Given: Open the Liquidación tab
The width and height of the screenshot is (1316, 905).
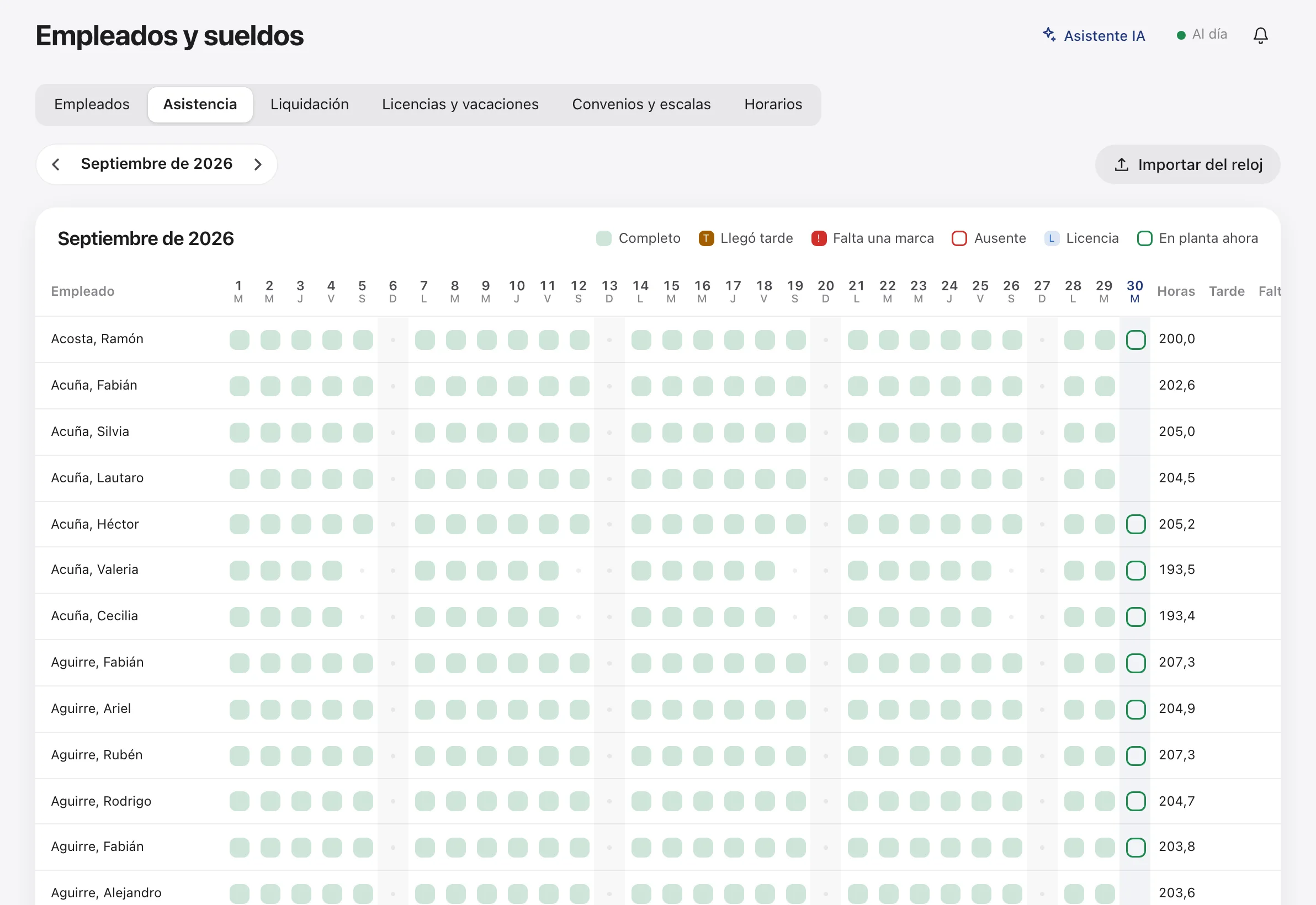Looking at the screenshot, I should pyautogui.click(x=310, y=104).
